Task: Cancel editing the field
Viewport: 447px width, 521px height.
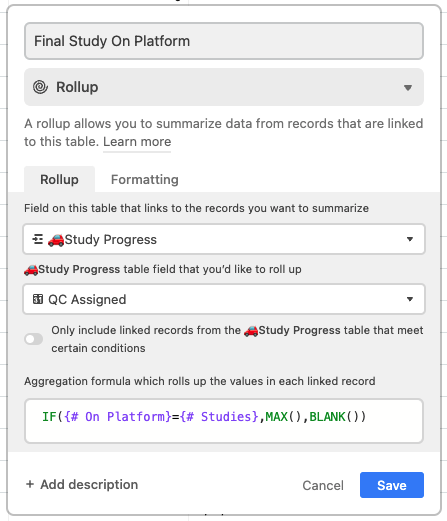Action: pyautogui.click(x=323, y=485)
